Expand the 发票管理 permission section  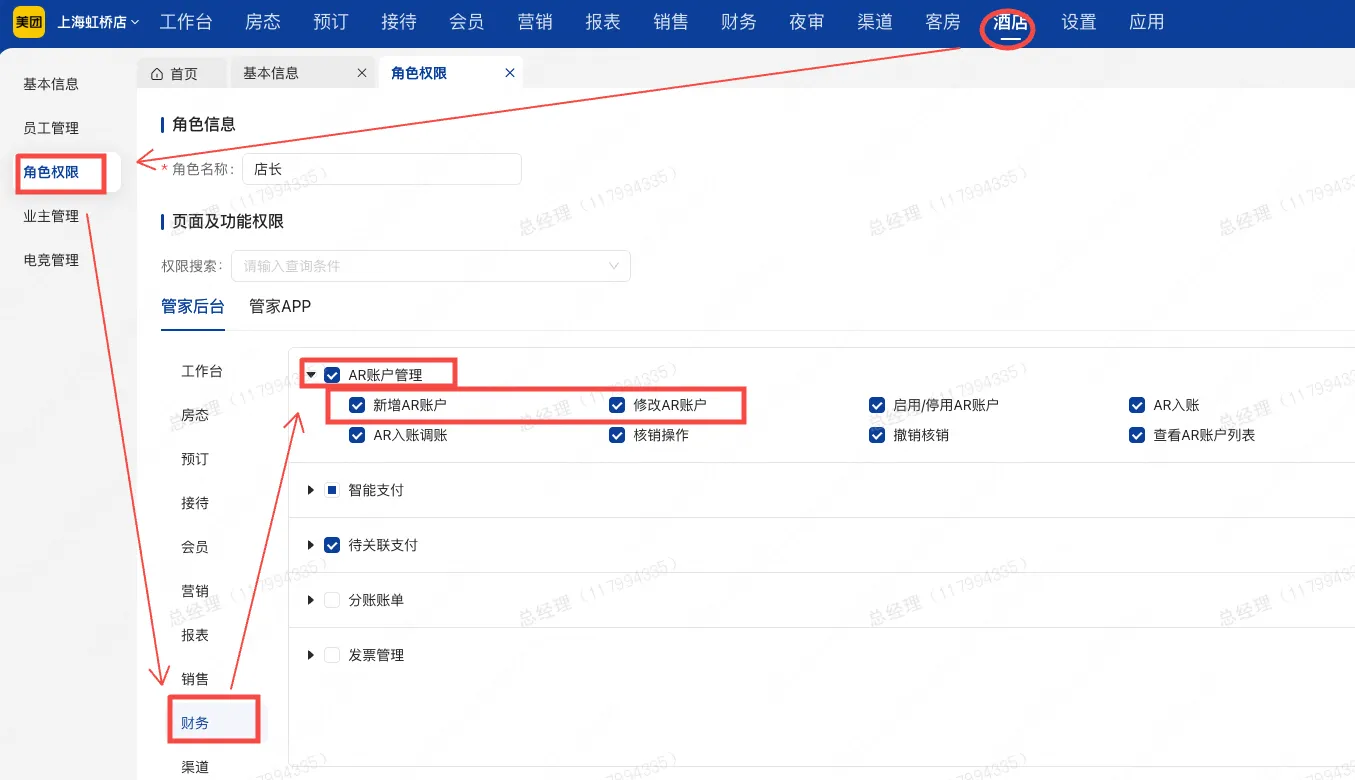(310, 655)
